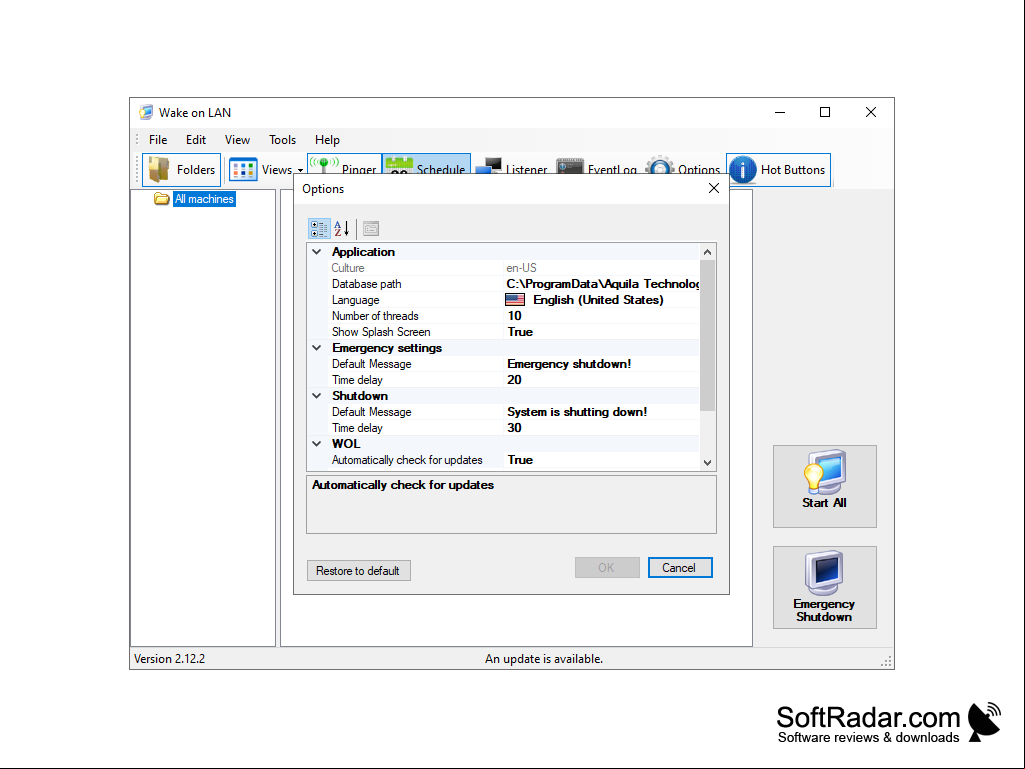
Task: Select the Database path property label
Action: (367, 284)
